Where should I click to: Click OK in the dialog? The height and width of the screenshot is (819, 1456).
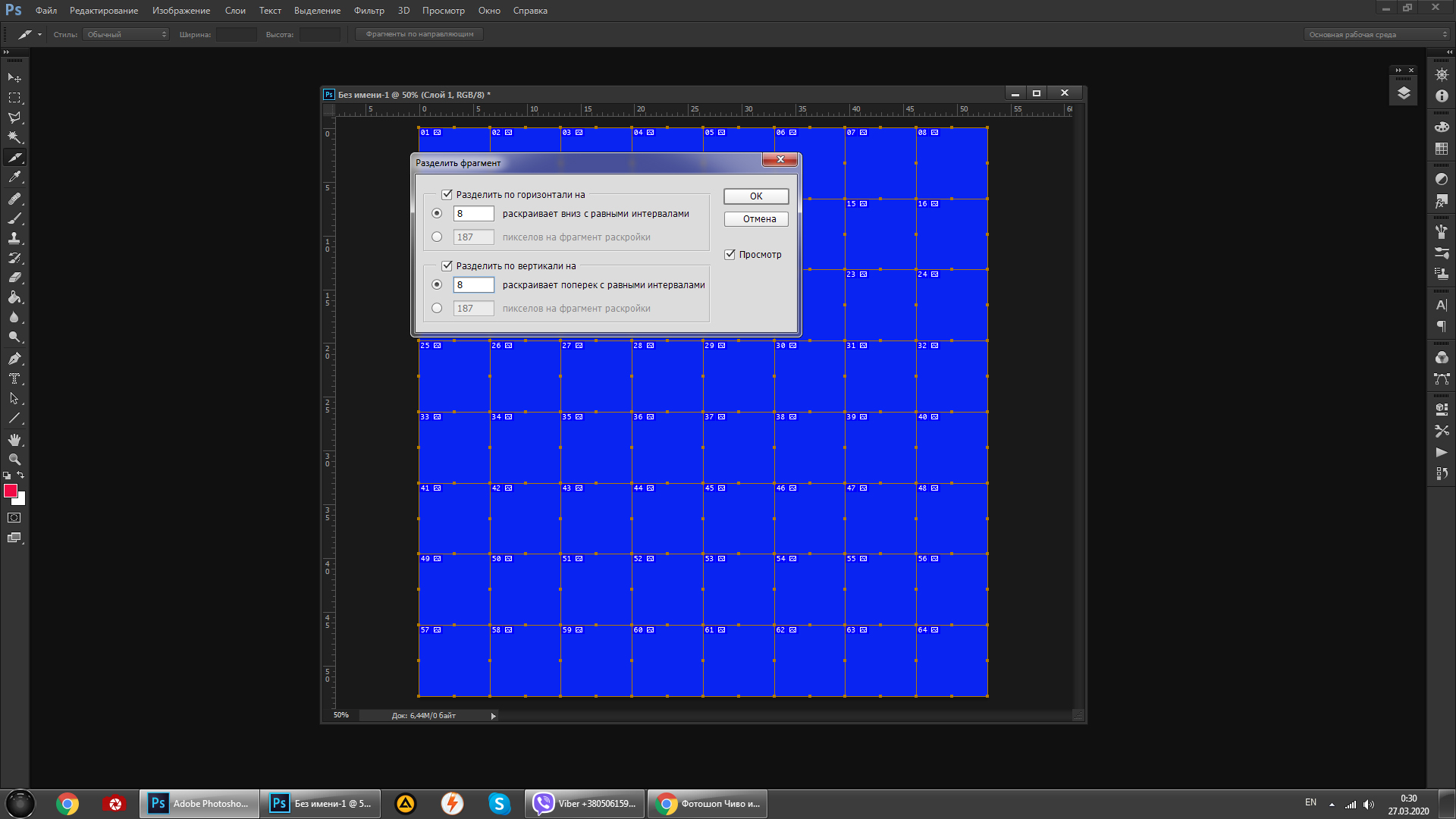tap(756, 196)
